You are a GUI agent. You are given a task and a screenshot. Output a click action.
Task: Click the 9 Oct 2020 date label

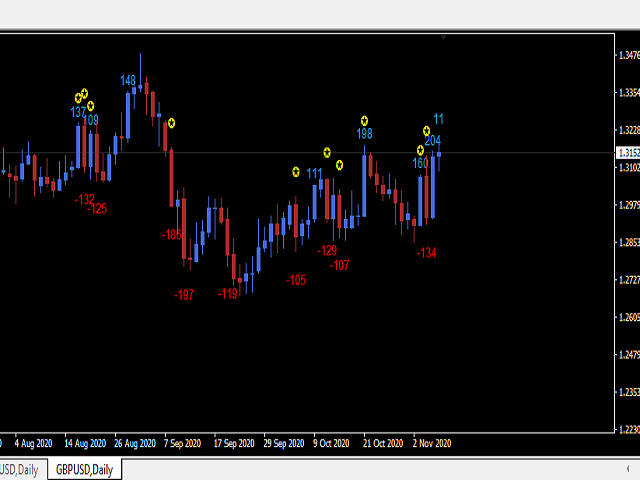tap(331, 443)
